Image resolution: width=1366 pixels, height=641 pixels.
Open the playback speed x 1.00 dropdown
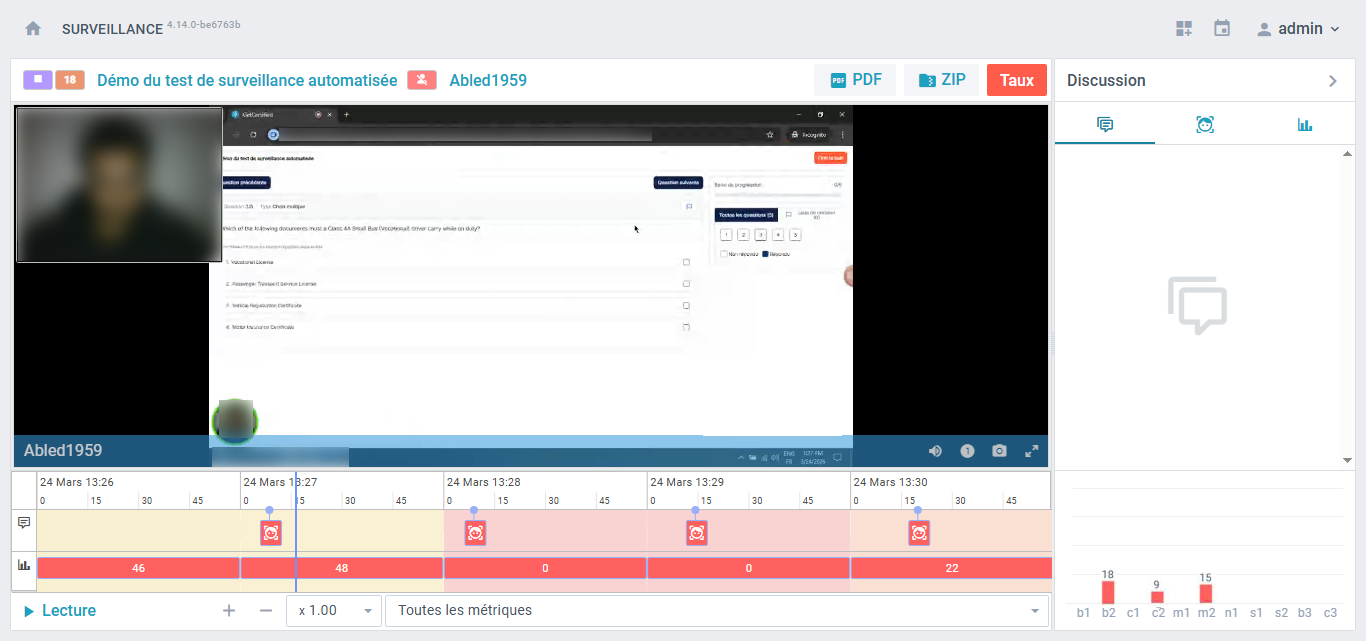coord(334,611)
